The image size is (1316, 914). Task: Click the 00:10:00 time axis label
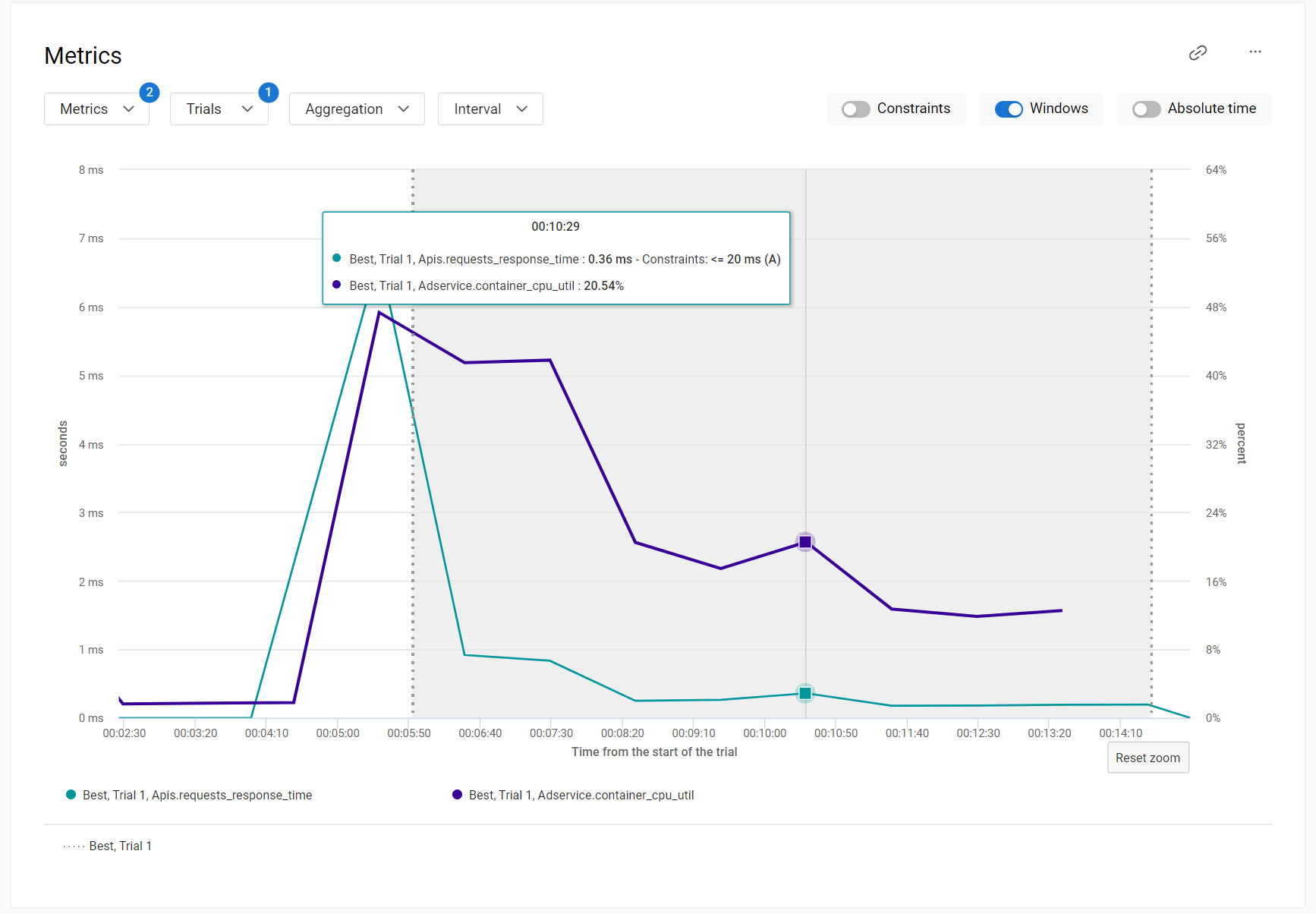point(764,733)
